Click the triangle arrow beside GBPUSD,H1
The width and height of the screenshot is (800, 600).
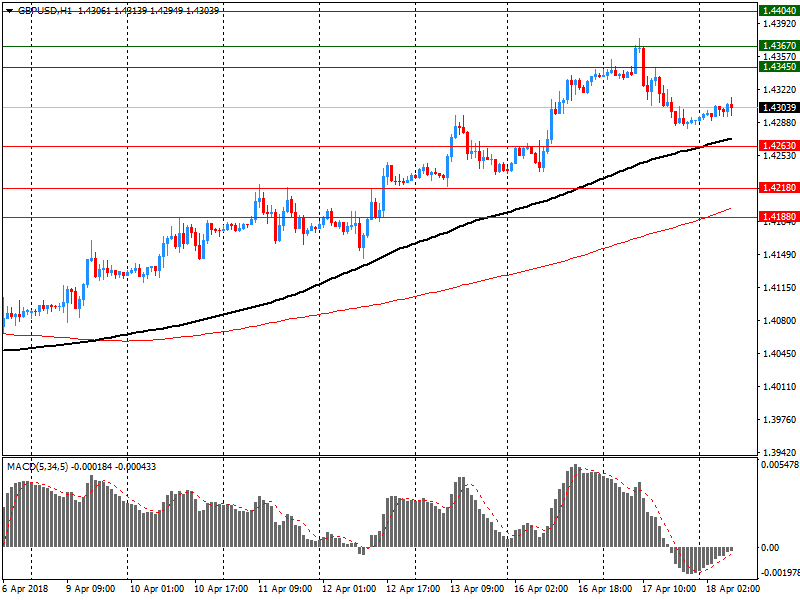click(10, 11)
